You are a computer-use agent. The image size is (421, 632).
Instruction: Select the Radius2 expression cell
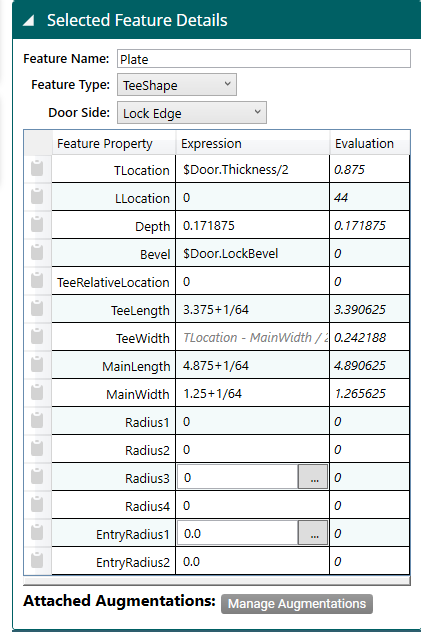(x=252, y=449)
